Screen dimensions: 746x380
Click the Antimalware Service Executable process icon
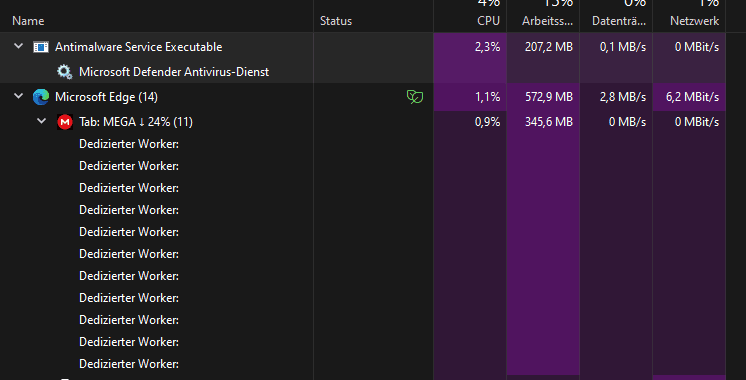[x=41, y=47]
